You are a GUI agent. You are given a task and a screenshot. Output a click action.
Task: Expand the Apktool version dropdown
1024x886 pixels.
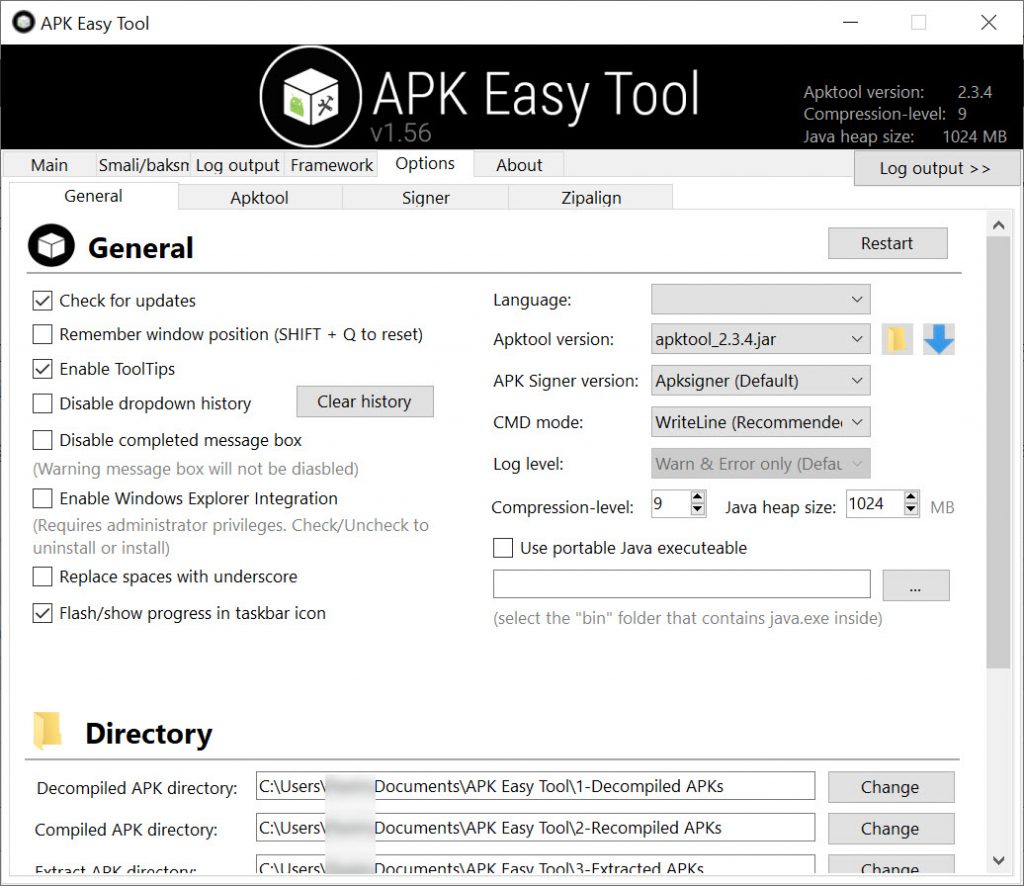[x=760, y=339]
